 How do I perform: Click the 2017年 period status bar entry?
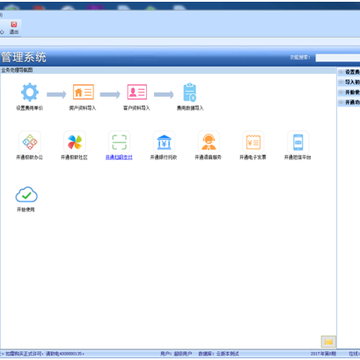(323, 354)
